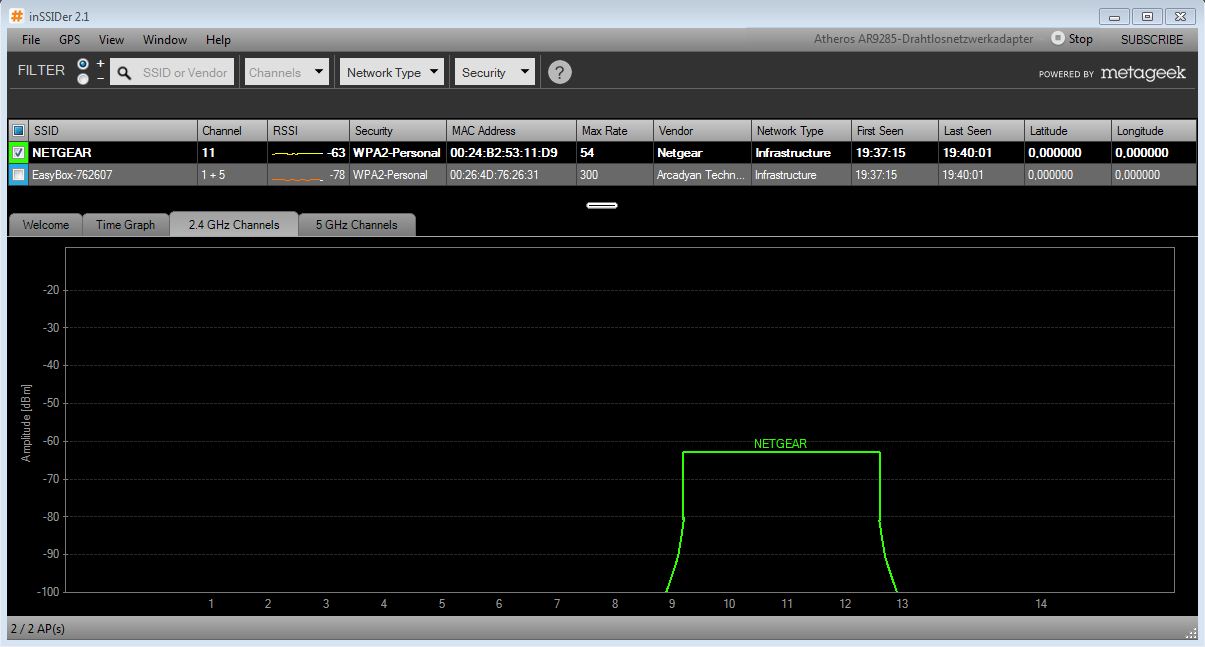Sort by the First Seen column header

click(894, 131)
